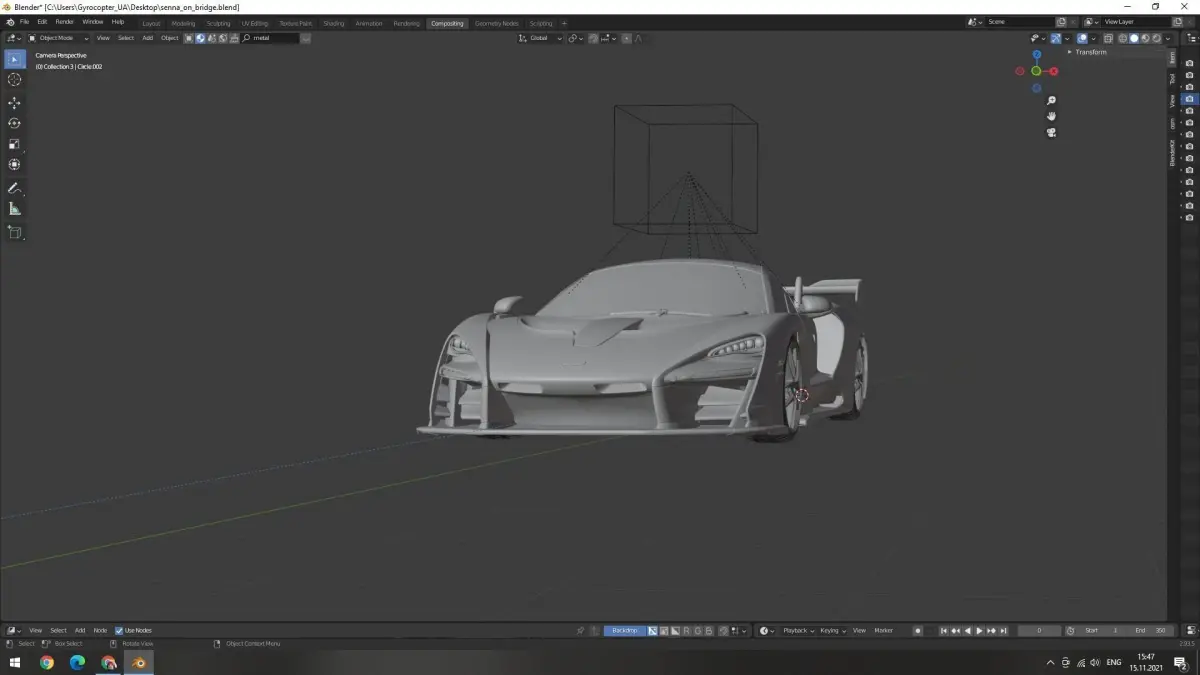
Task: Open the viewport shading options arrow
Action: [1168, 38]
